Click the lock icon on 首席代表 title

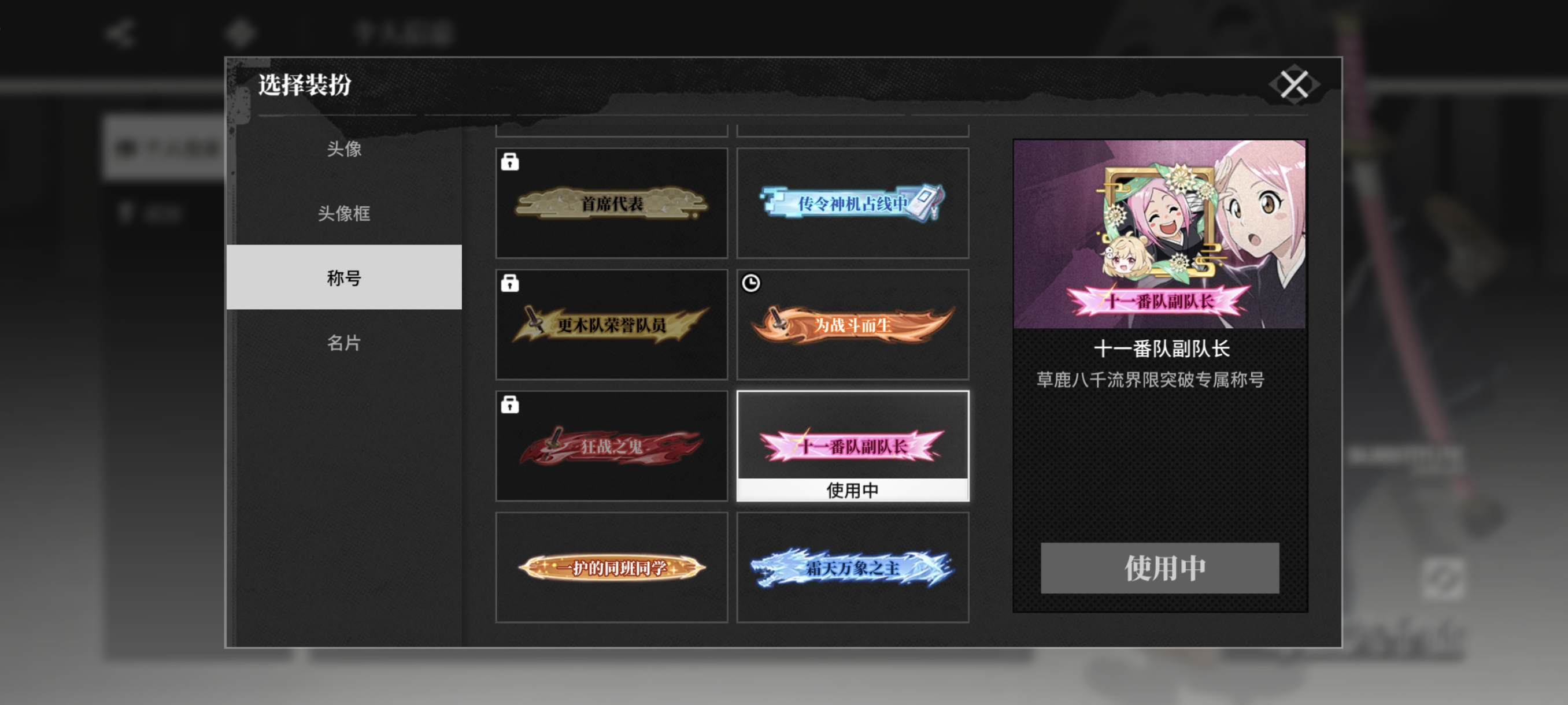509,162
